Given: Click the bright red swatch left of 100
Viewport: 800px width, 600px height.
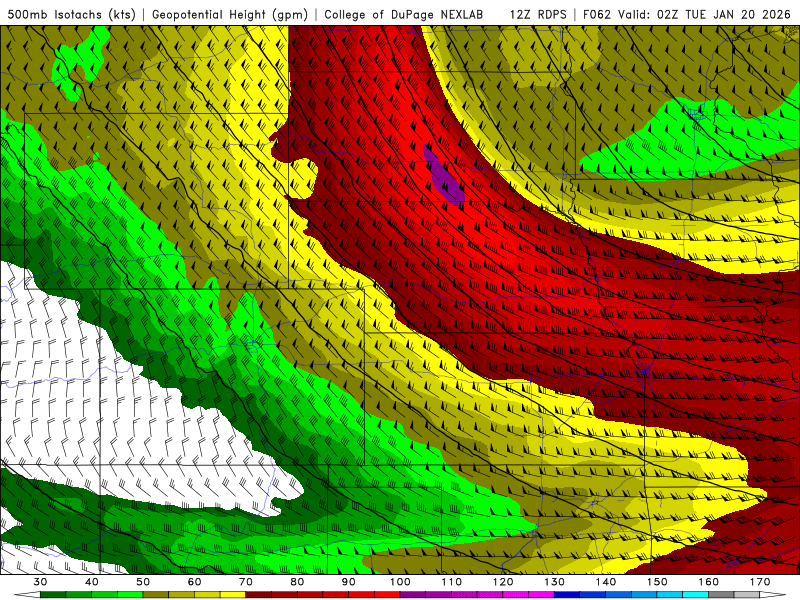Looking at the screenshot, I should point(387,595).
